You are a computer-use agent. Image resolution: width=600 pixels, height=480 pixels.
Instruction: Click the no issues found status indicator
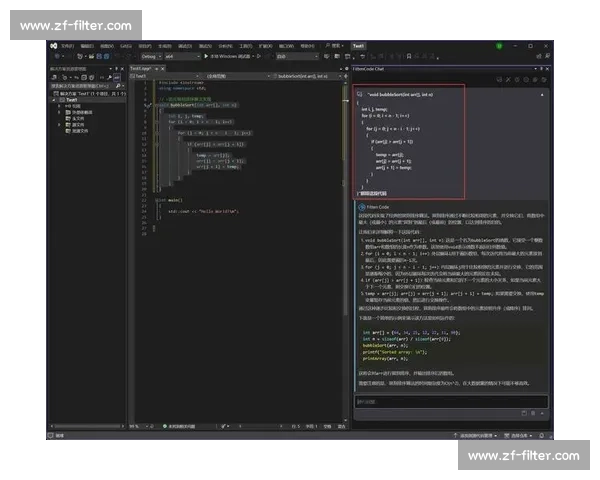coord(179,426)
